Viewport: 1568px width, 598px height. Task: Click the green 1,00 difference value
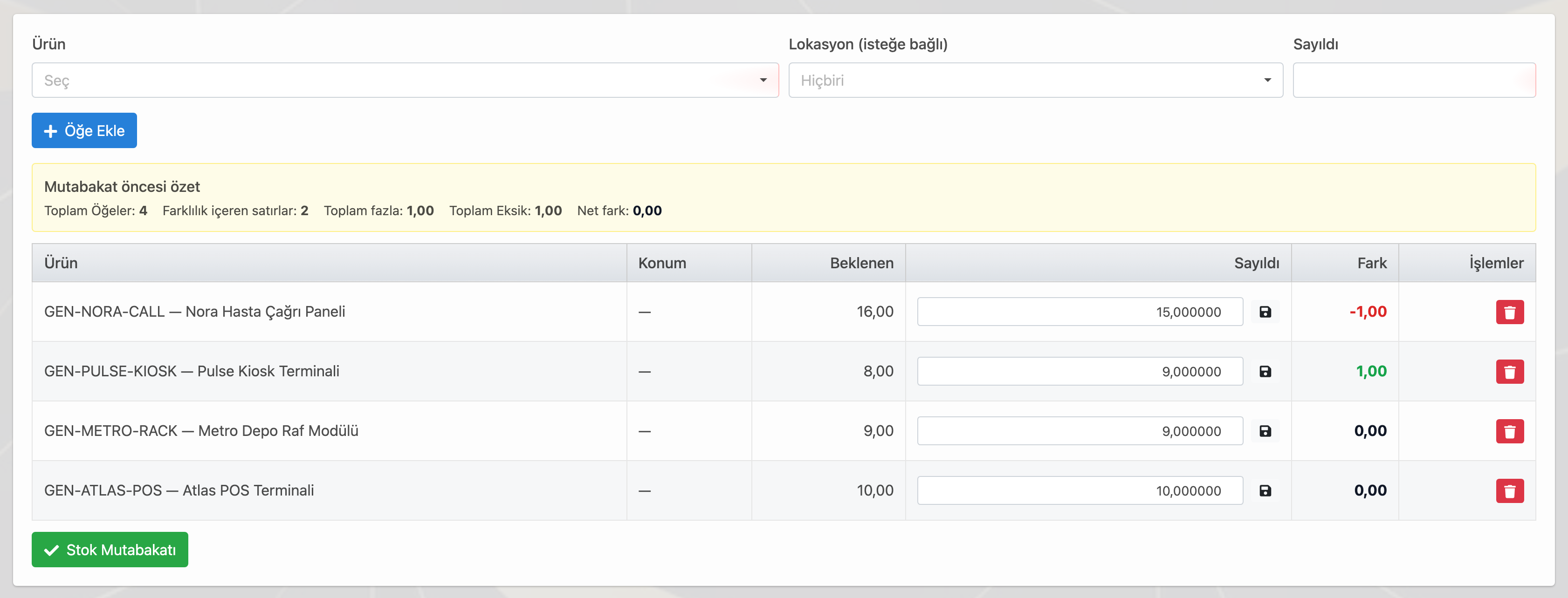[1371, 371]
